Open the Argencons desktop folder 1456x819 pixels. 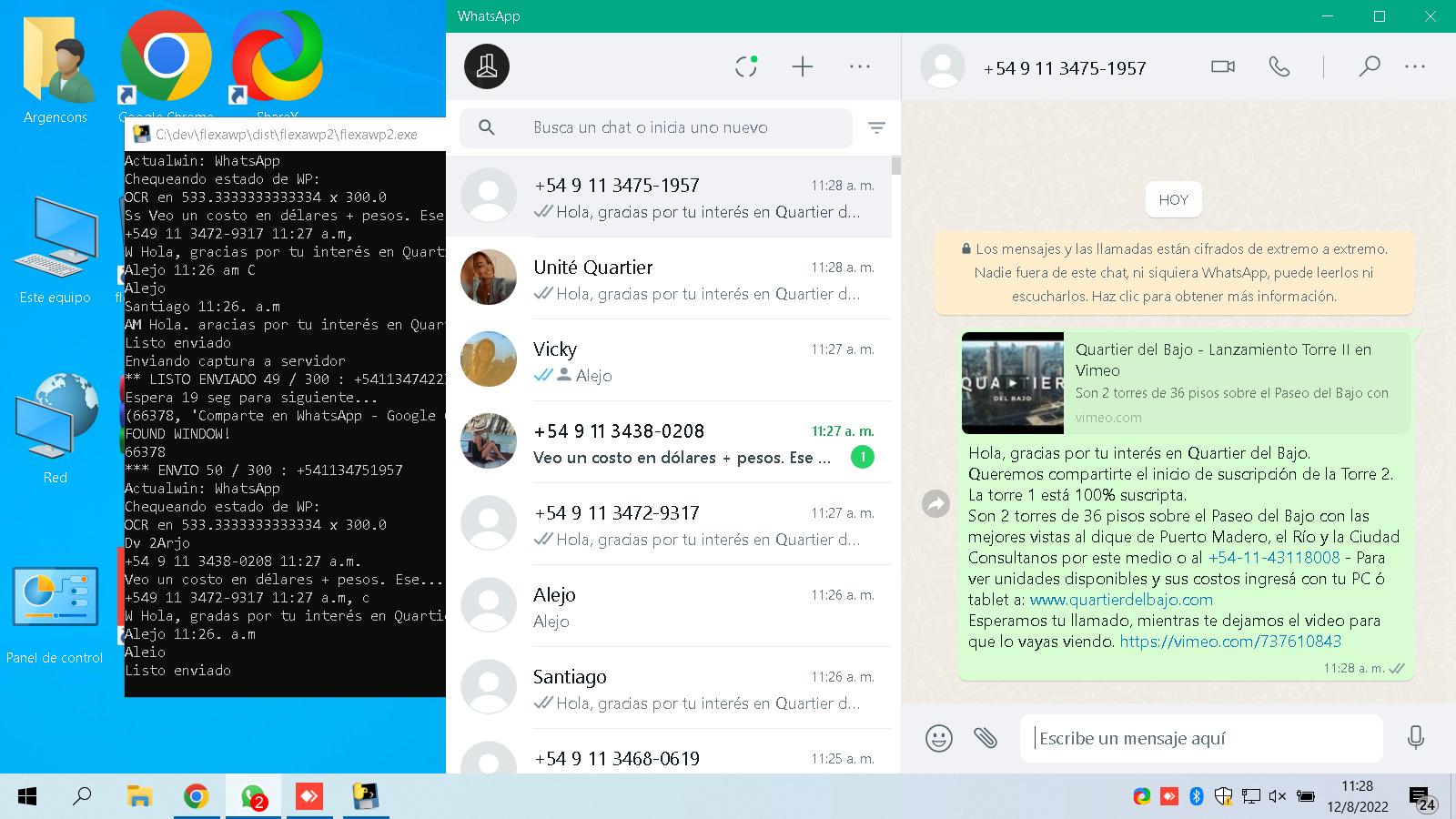tap(56, 68)
